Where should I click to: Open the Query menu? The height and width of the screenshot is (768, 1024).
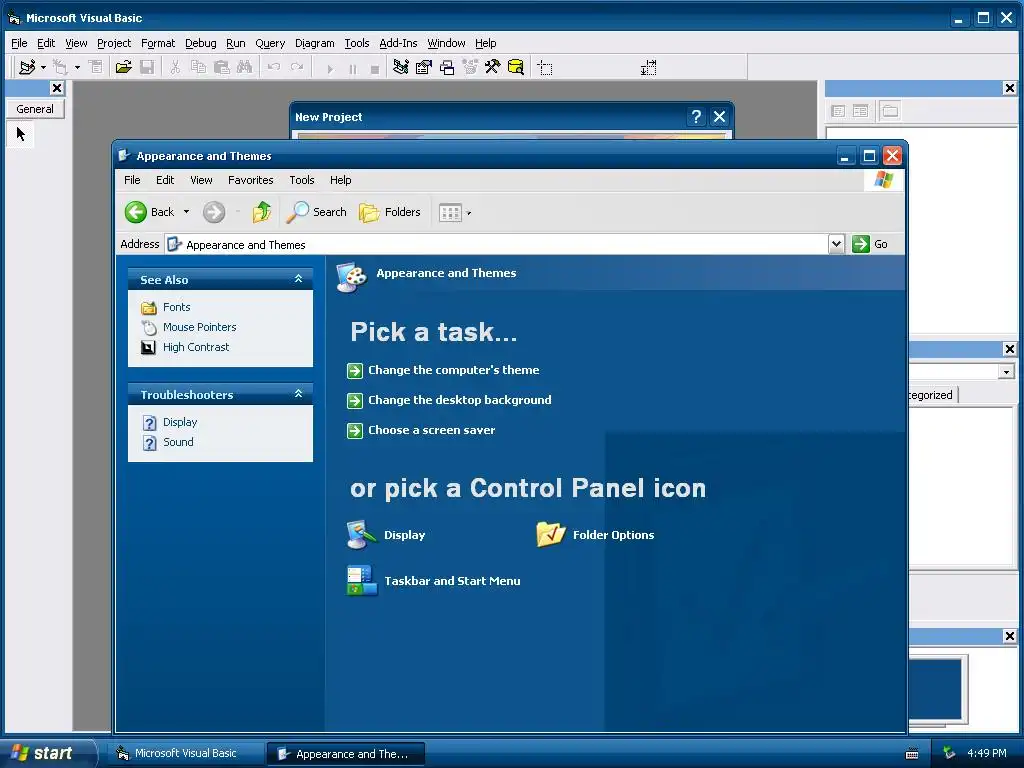(270, 43)
